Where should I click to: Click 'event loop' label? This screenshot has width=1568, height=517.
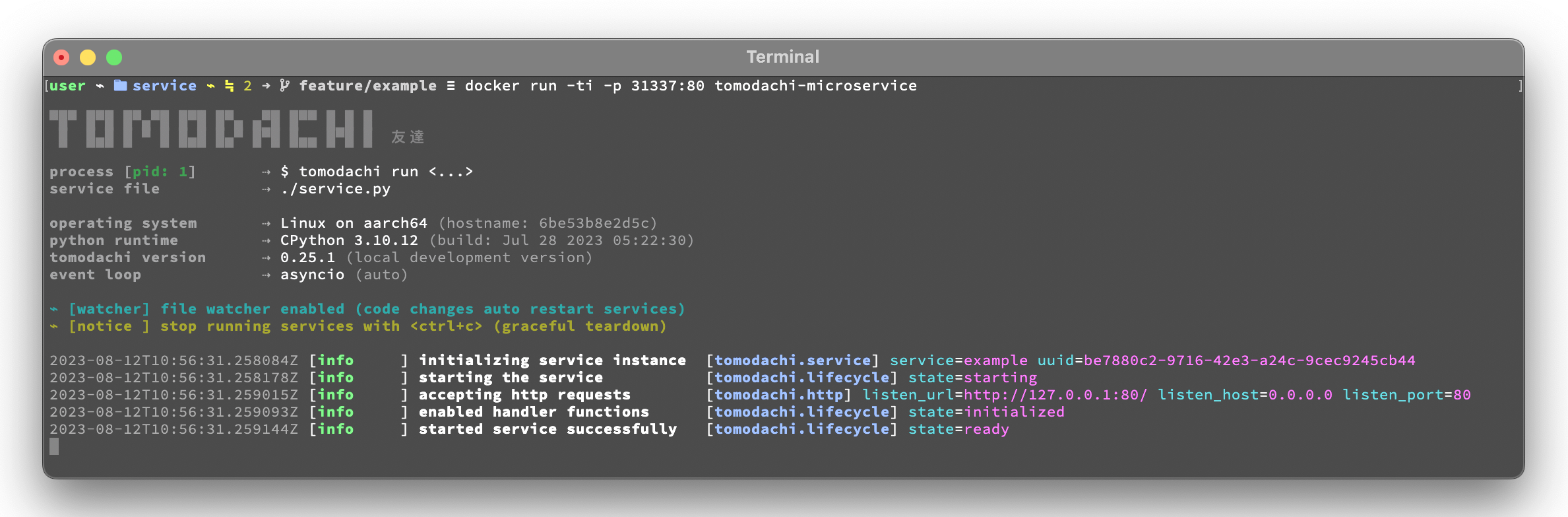95,275
